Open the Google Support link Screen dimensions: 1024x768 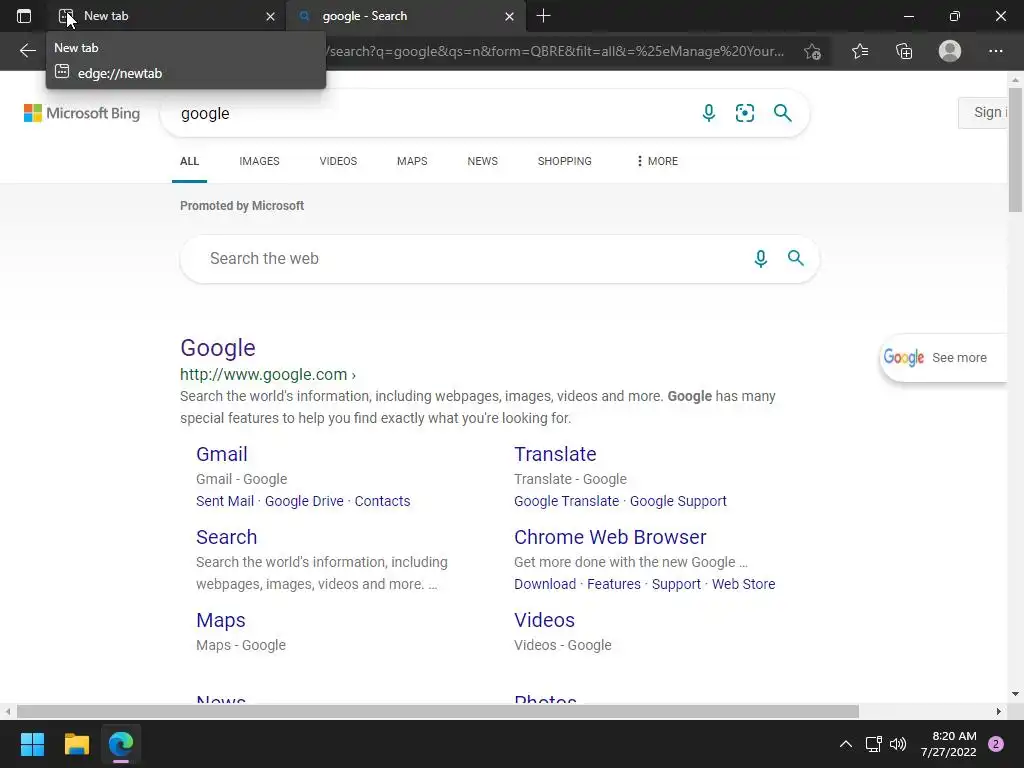click(x=678, y=501)
